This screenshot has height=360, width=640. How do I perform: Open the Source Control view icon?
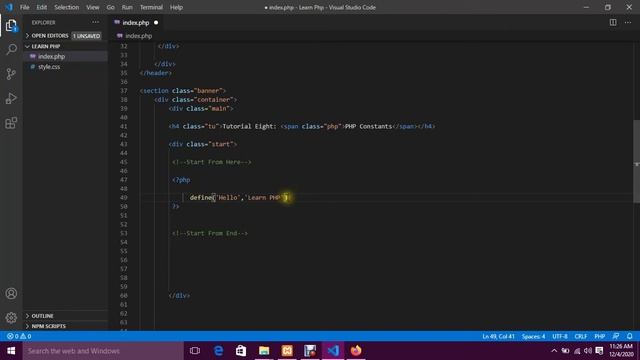tap(11, 74)
